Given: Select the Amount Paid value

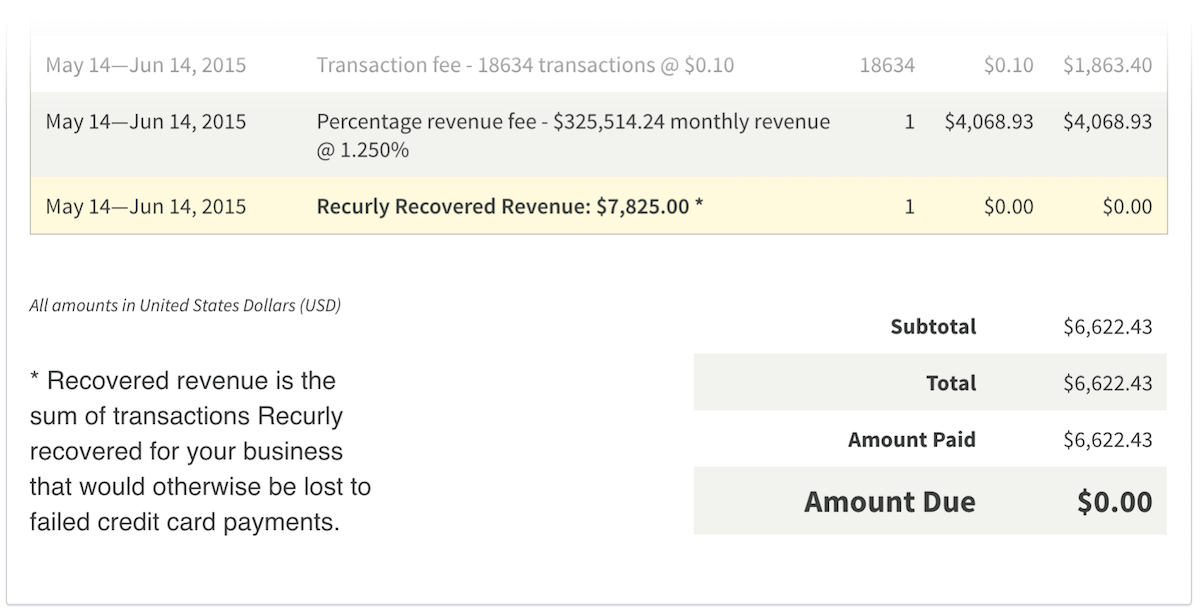Looking at the screenshot, I should tap(1107, 440).
